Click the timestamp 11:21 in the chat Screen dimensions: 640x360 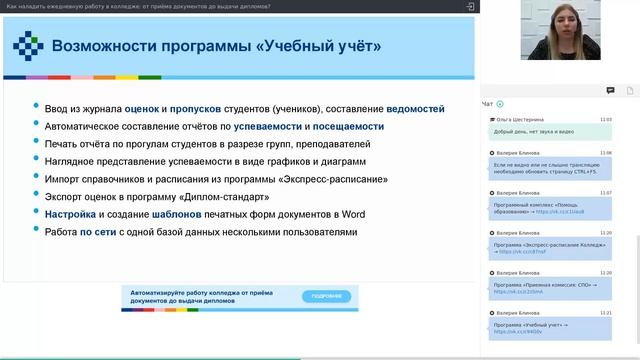pyautogui.click(x=606, y=313)
